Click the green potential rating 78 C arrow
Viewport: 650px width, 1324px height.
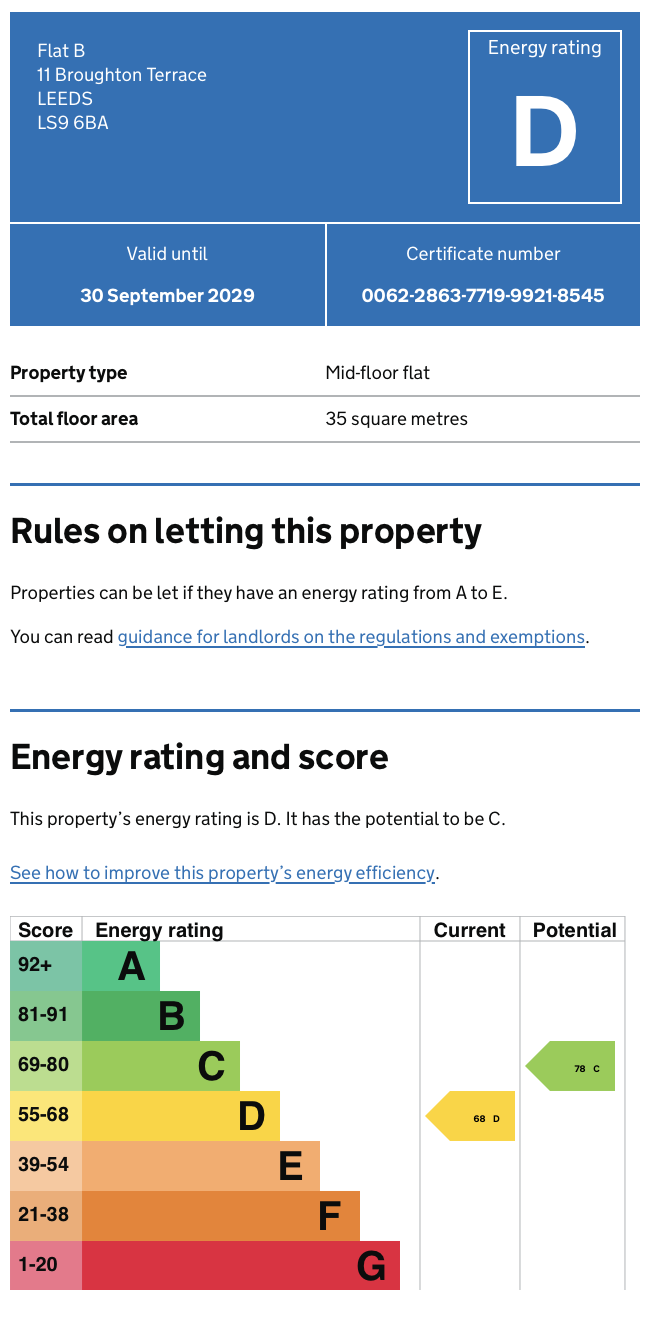point(572,1066)
